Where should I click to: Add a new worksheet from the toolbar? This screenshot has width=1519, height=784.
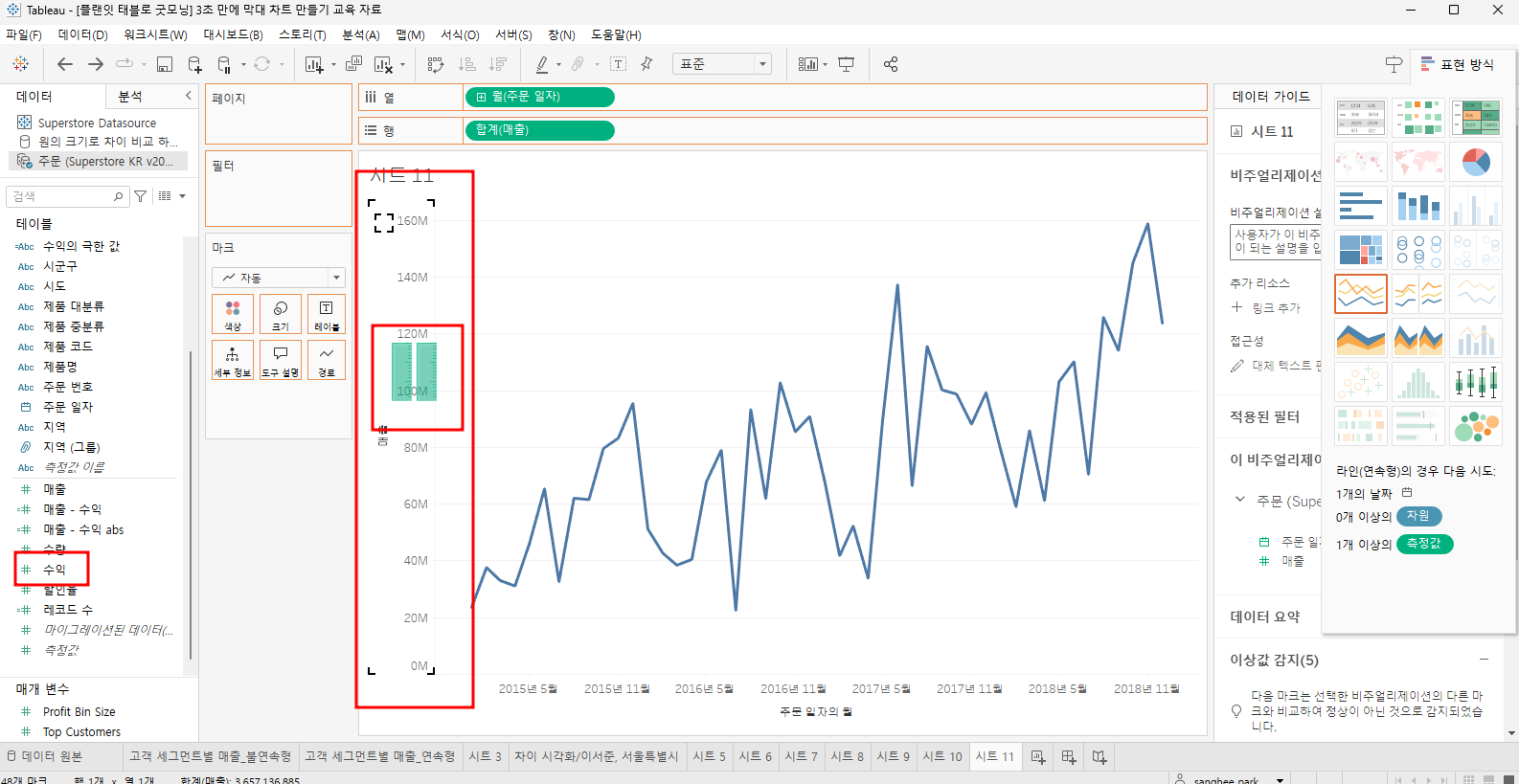(x=313, y=64)
